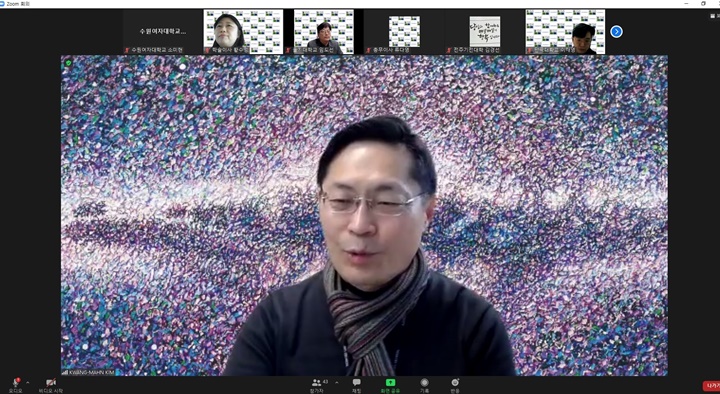Unmute the microphone audio button

16,383
